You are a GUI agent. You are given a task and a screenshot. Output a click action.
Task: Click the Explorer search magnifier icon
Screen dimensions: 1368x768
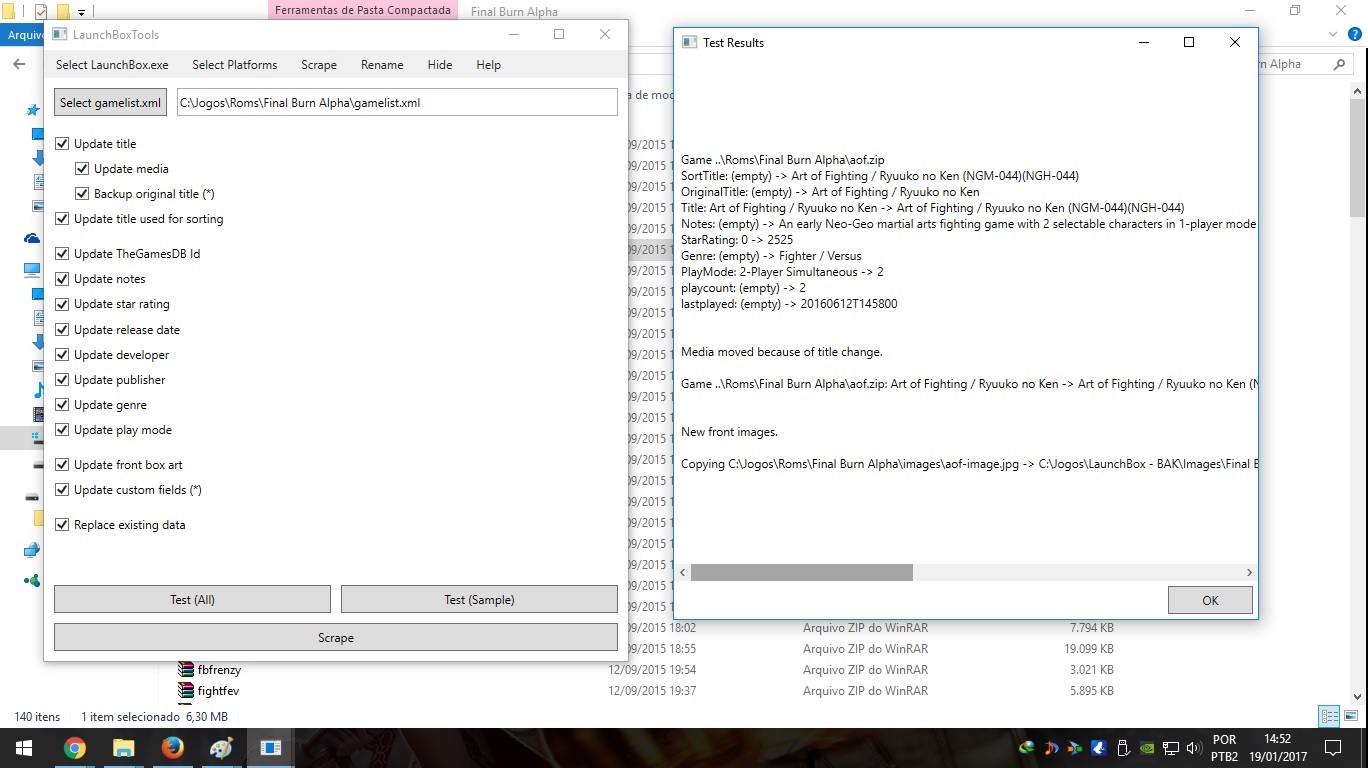1340,64
